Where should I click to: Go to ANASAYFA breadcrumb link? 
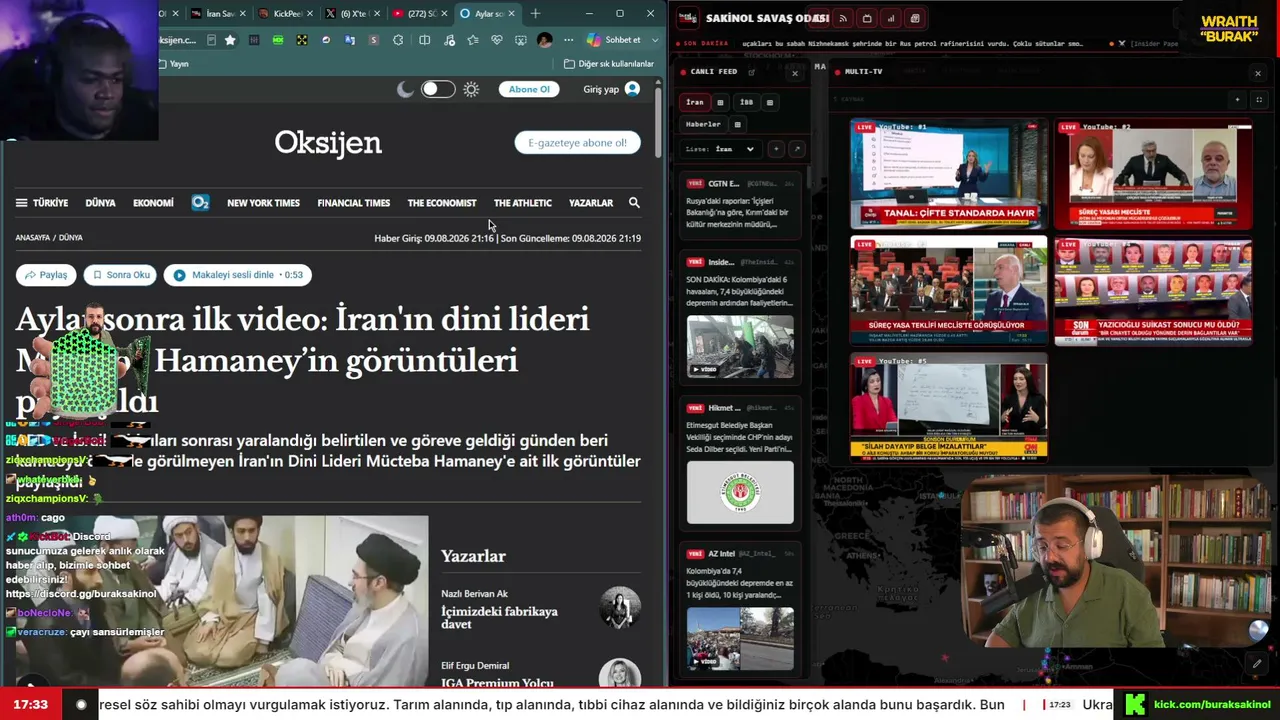point(33,238)
